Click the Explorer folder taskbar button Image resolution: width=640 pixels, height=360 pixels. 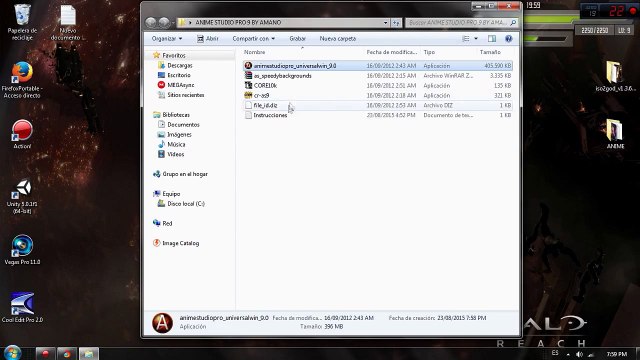(89, 353)
